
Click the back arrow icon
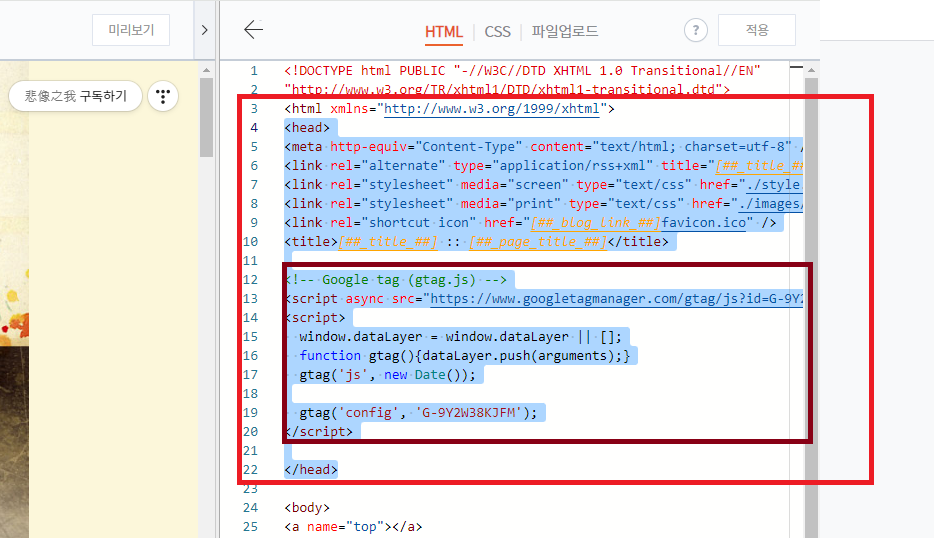(x=253, y=29)
